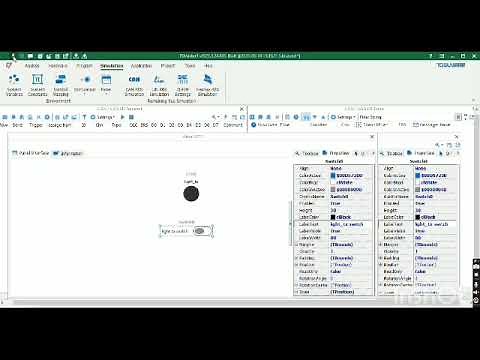
Task: Click the Color Active swatch in the left panel
Action: tap(333, 176)
